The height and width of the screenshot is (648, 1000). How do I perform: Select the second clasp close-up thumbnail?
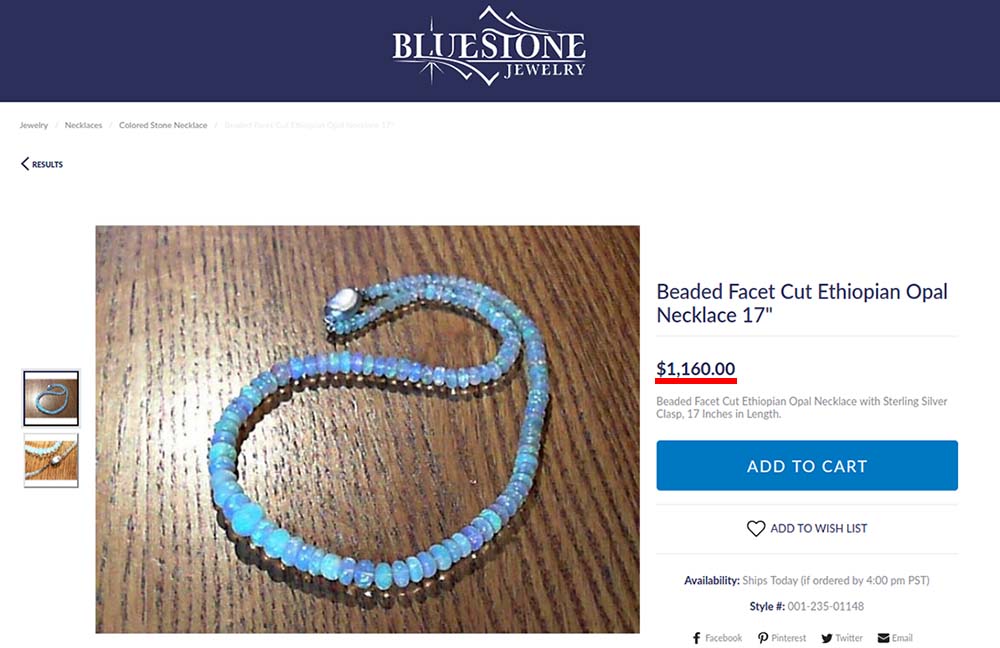tap(51, 460)
